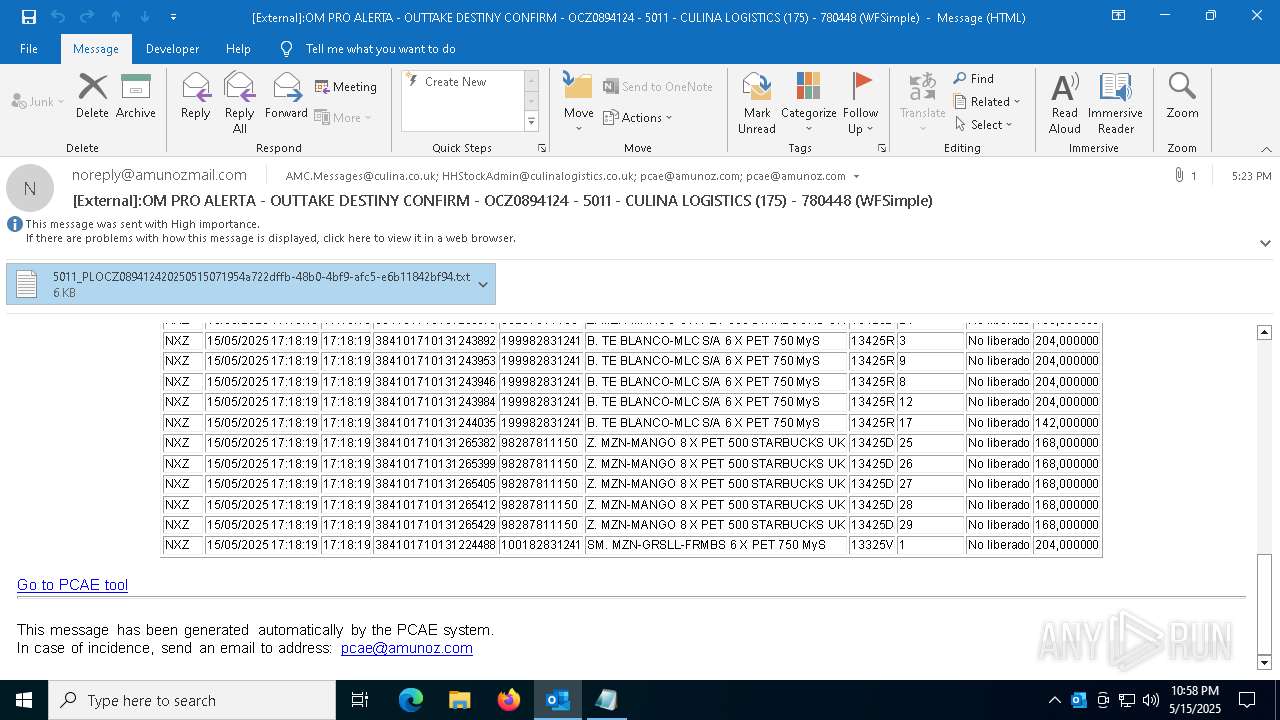Launch Microsoft Edge from taskbar

[411, 700]
